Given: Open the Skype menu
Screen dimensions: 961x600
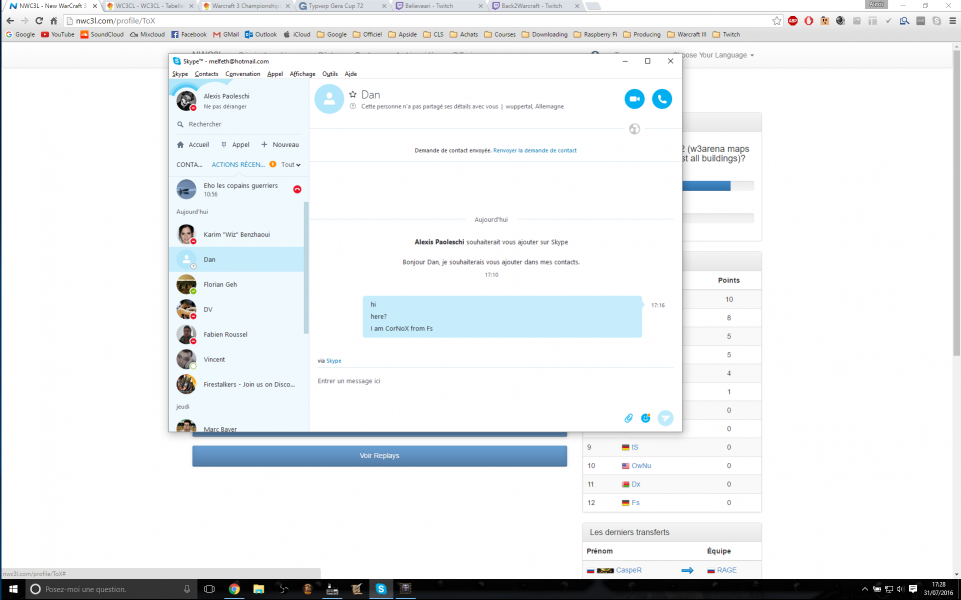Looking at the screenshot, I should pos(180,74).
